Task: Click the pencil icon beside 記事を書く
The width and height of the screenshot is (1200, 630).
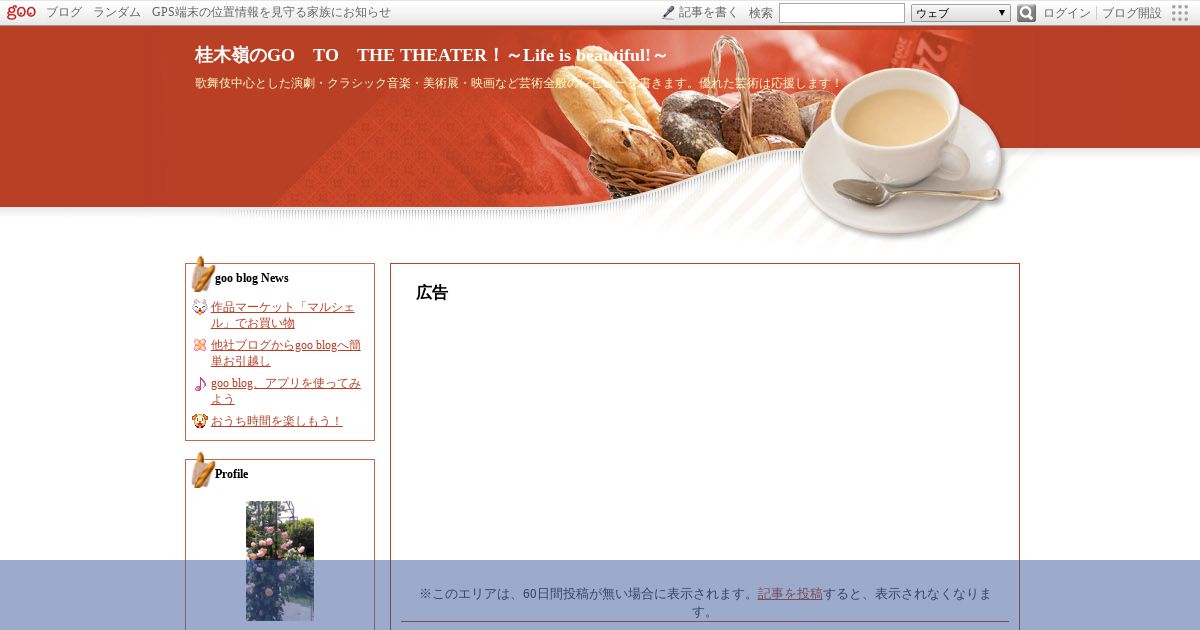Action: click(668, 13)
